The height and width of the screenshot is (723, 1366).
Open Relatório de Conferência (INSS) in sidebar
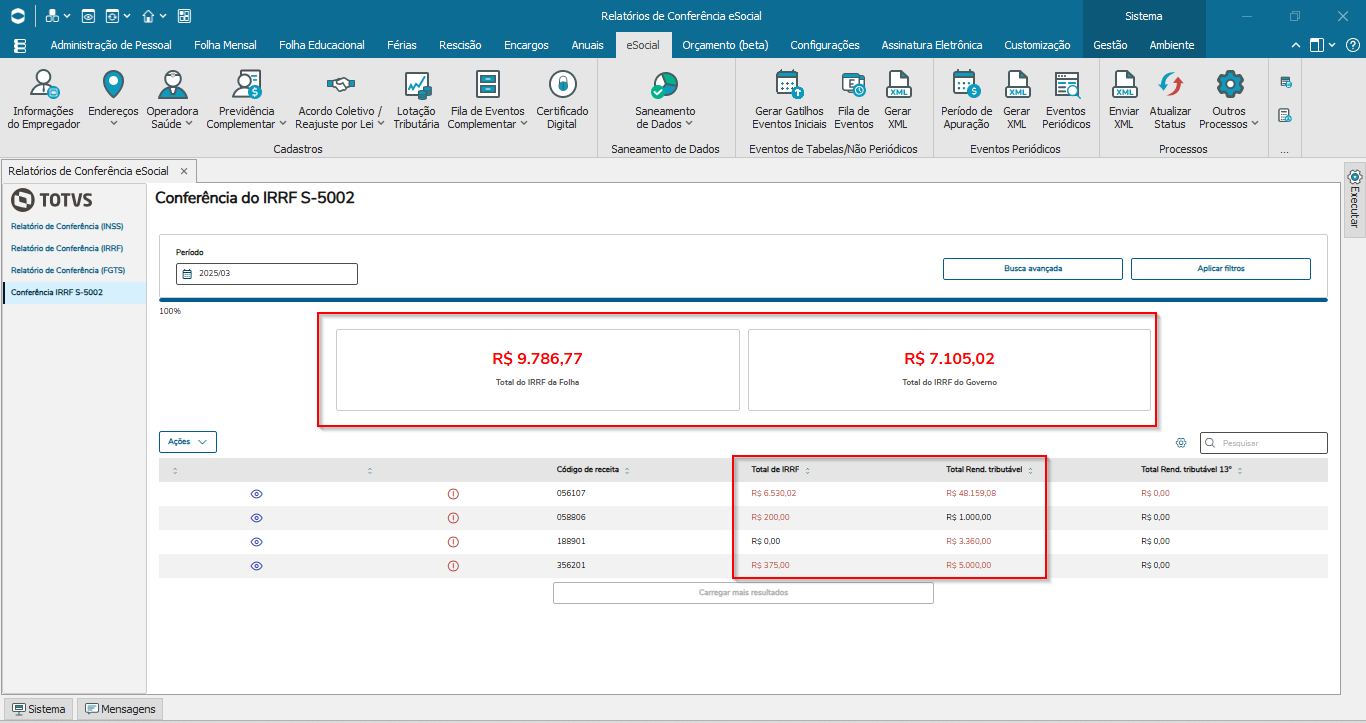pos(67,226)
